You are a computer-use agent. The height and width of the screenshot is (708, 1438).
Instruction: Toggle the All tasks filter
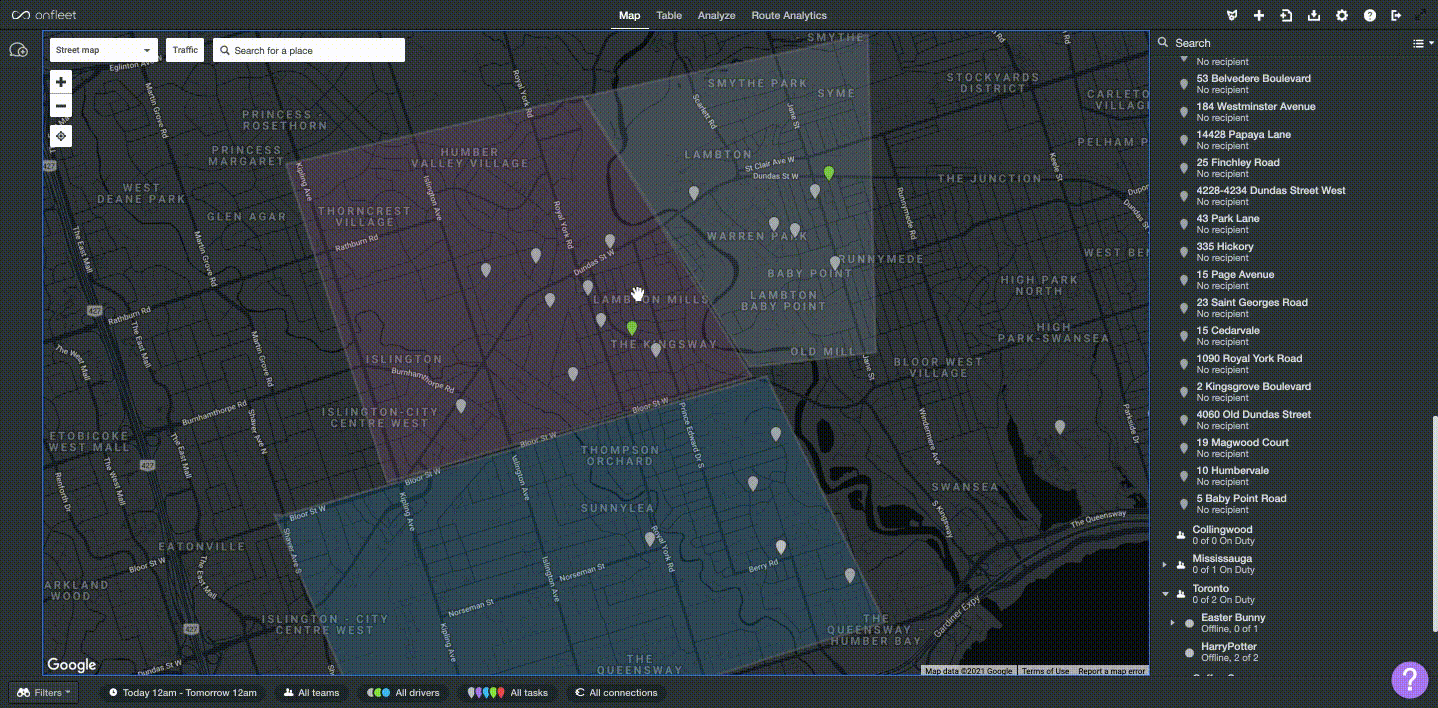coord(510,692)
